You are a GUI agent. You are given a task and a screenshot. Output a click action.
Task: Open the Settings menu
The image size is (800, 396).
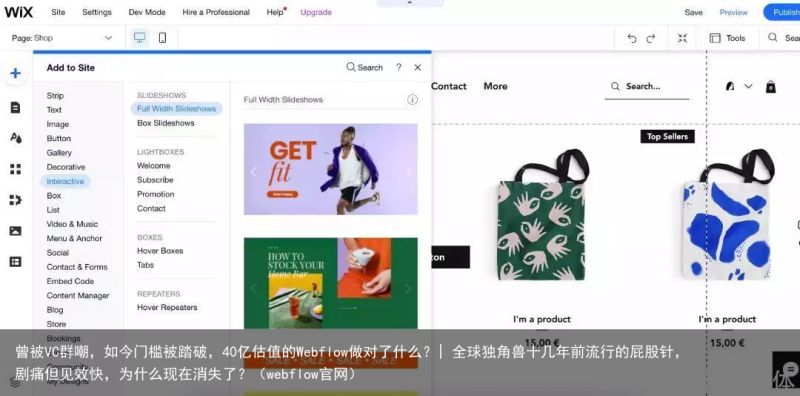[97, 12]
